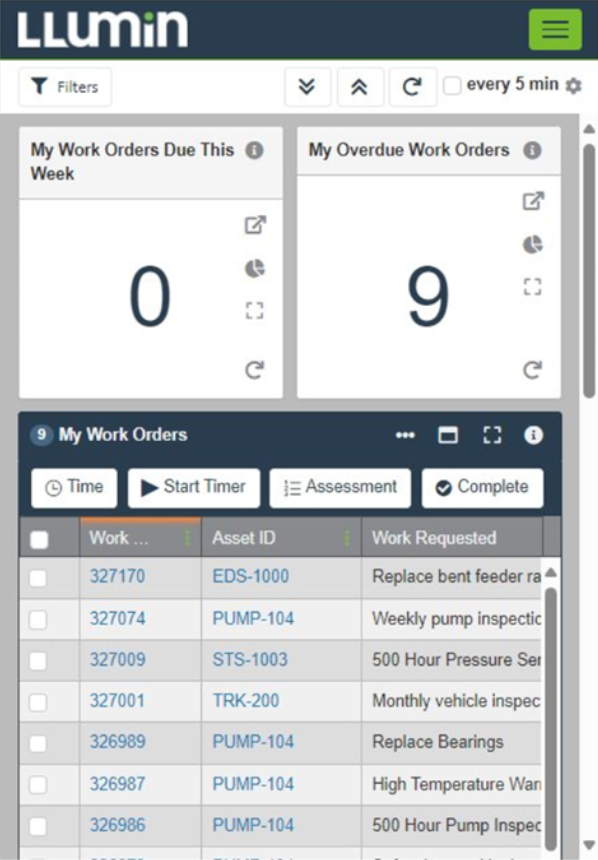598x860 pixels.
Task: Open work order 327074 link
Action: click(x=117, y=619)
